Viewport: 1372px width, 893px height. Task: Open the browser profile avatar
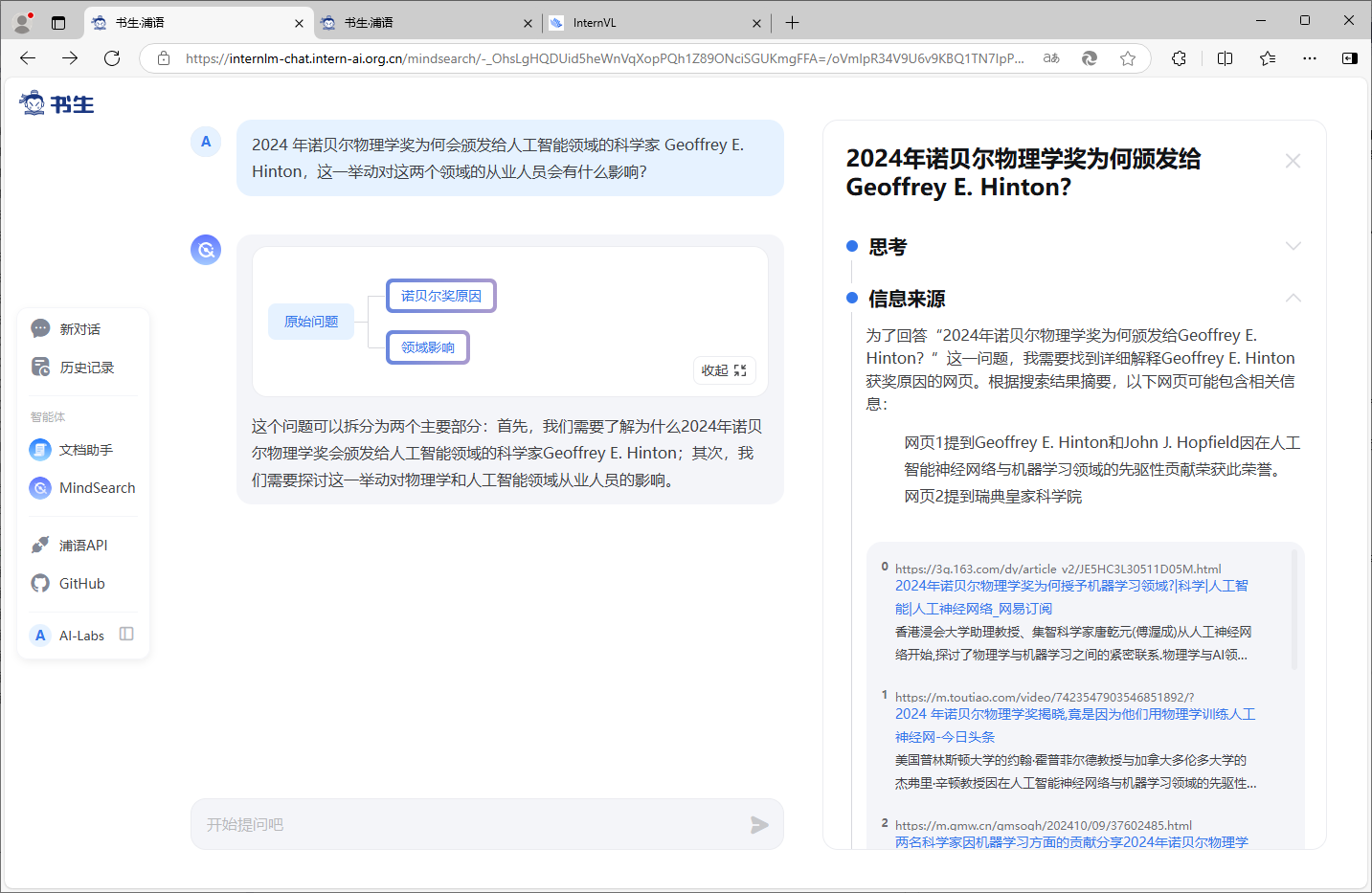click(24, 22)
